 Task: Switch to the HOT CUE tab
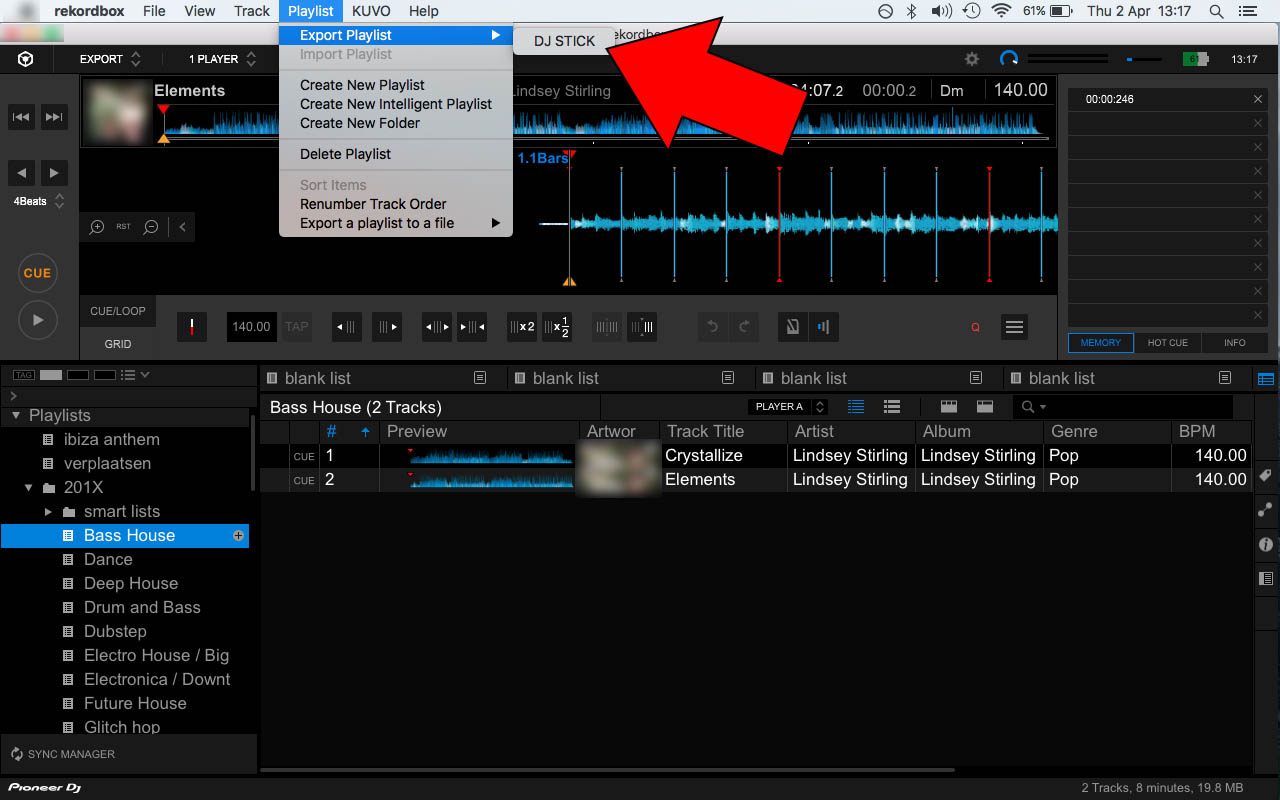point(1167,343)
